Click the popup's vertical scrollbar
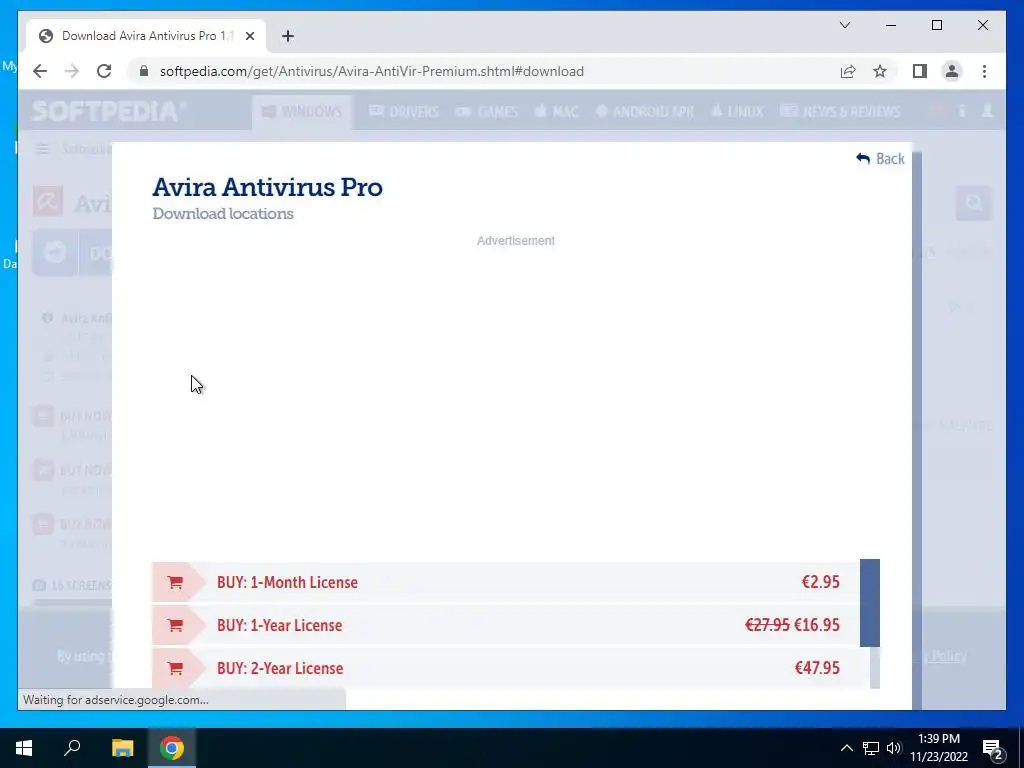Screen dimensions: 1024x768 click(917, 431)
